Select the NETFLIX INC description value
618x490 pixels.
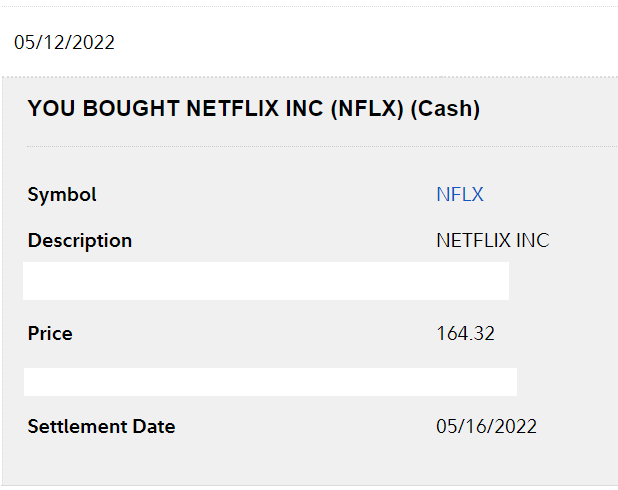[x=492, y=241]
